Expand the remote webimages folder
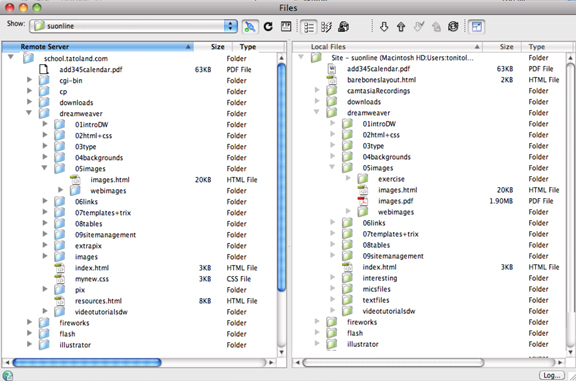 (61, 190)
